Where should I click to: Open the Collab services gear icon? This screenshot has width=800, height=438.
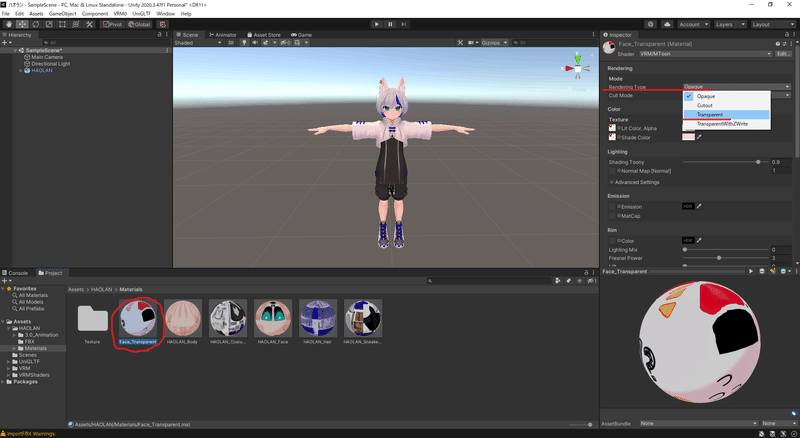coord(651,24)
